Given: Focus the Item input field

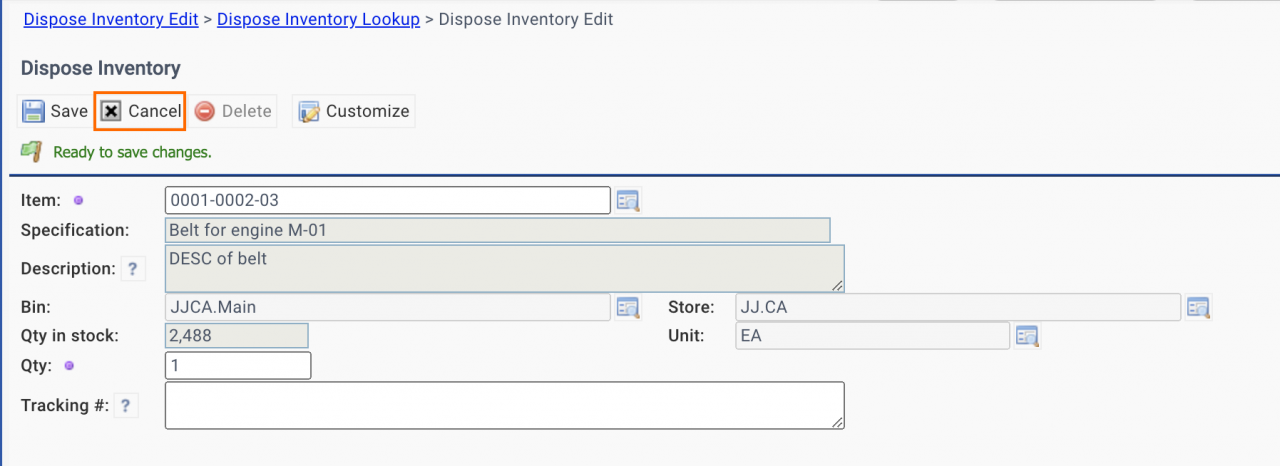Looking at the screenshot, I should [x=388, y=200].
